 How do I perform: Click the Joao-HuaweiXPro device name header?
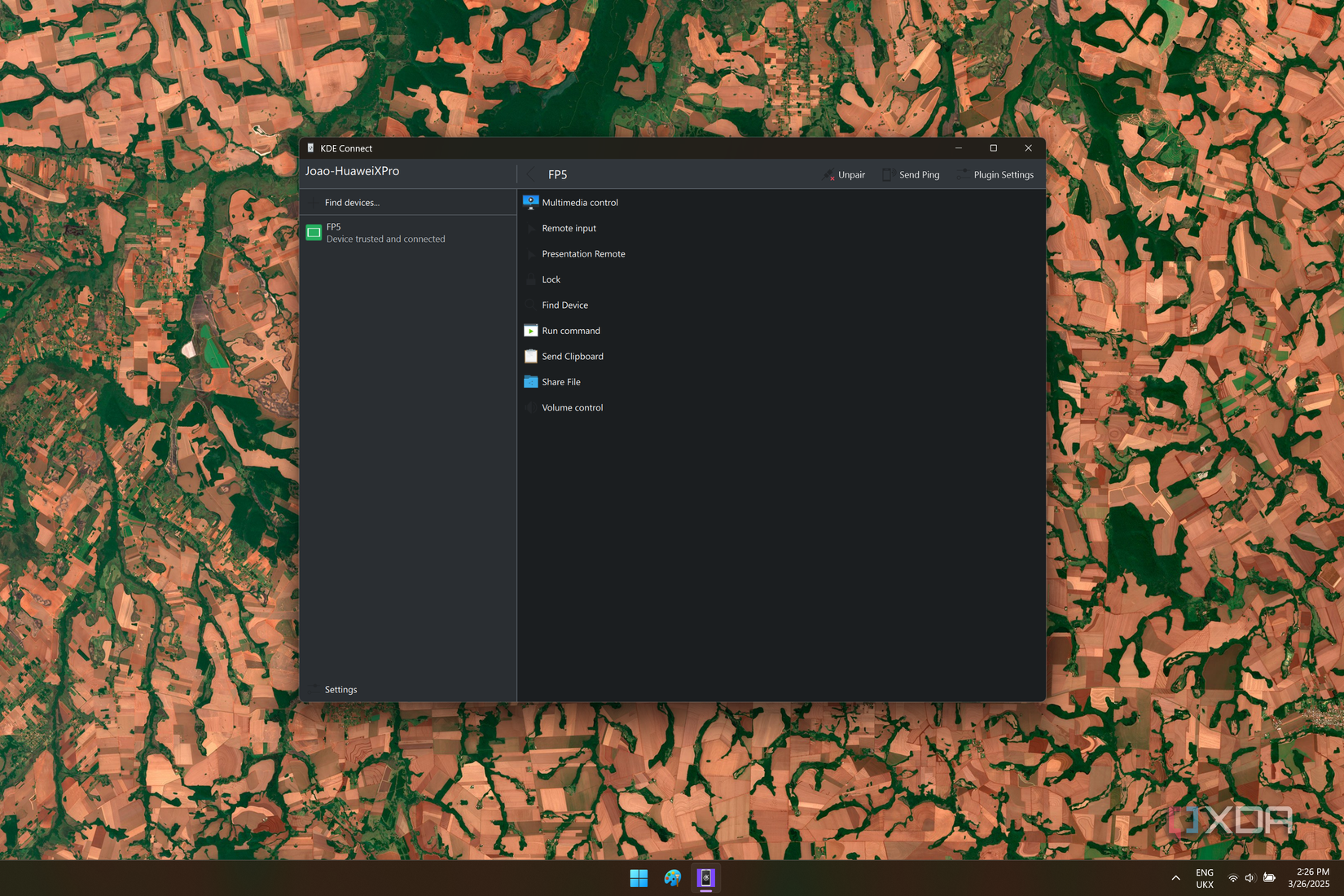click(x=352, y=171)
